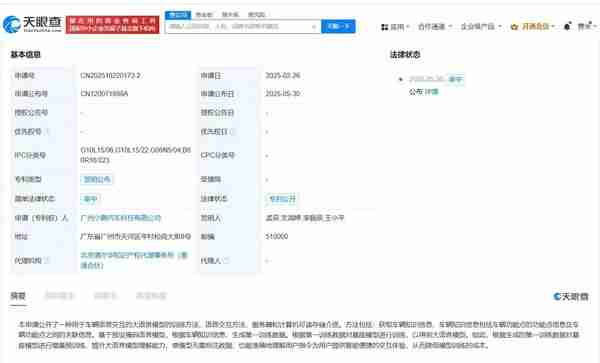Clear the search box with the x icon

point(314,26)
